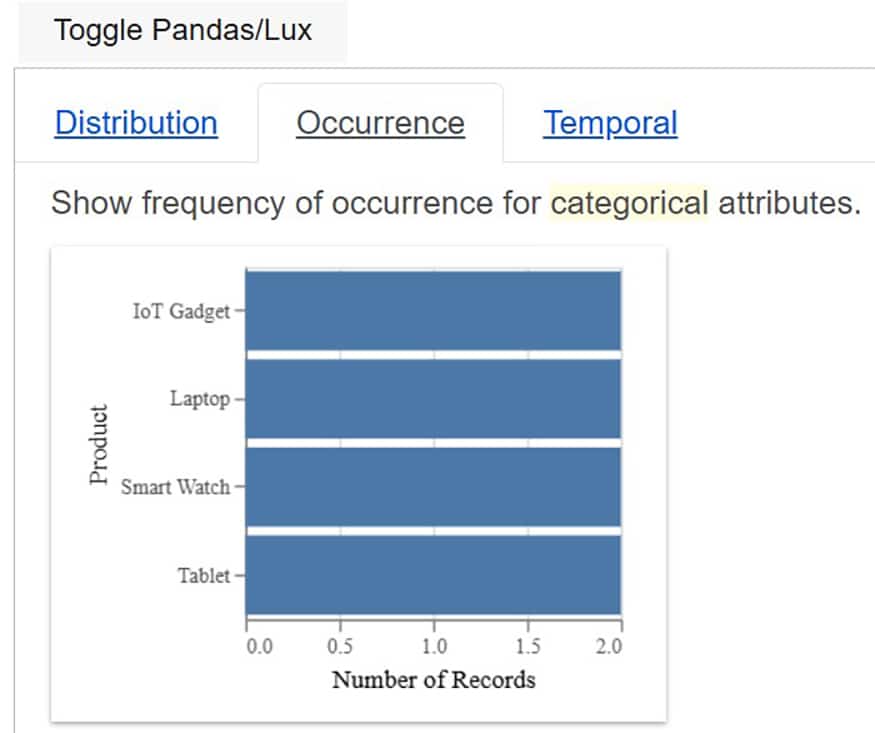Select the Occurrence tab
875x733 pixels.
[380, 123]
